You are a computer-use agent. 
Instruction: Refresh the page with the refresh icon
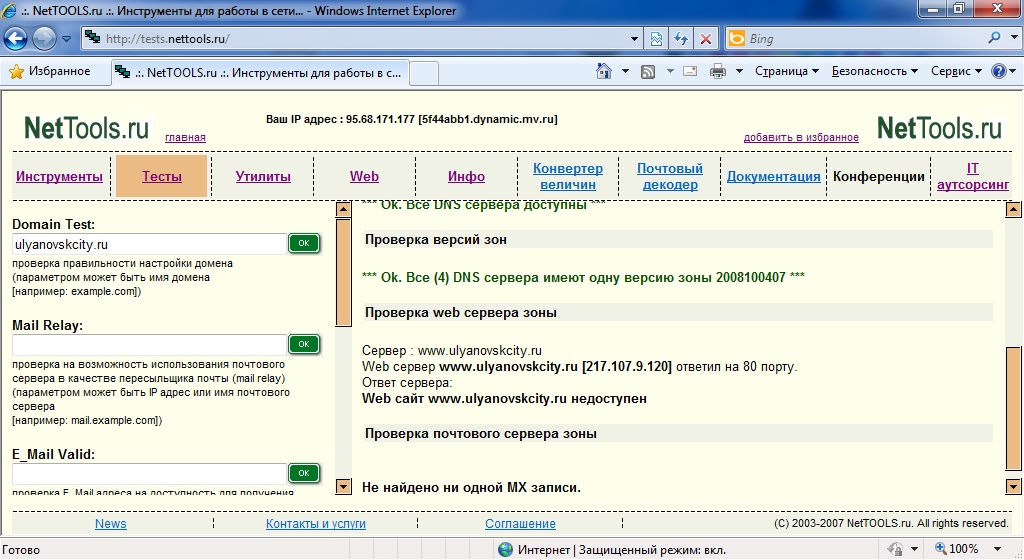pyautogui.click(x=681, y=39)
